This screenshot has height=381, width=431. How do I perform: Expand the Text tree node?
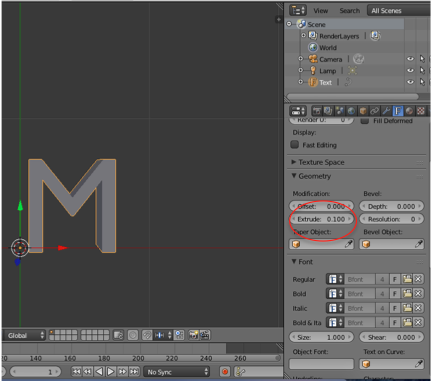[301, 82]
